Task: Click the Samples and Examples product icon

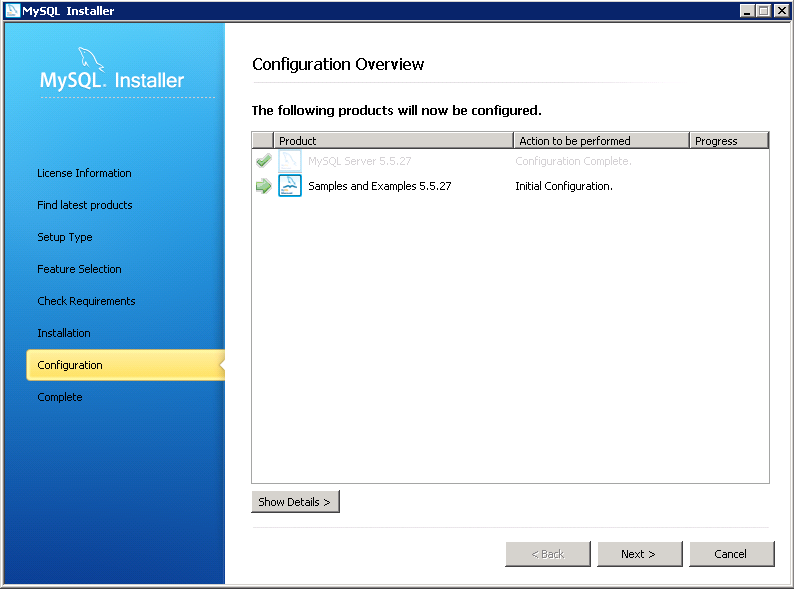Action: (x=290, y=186)
